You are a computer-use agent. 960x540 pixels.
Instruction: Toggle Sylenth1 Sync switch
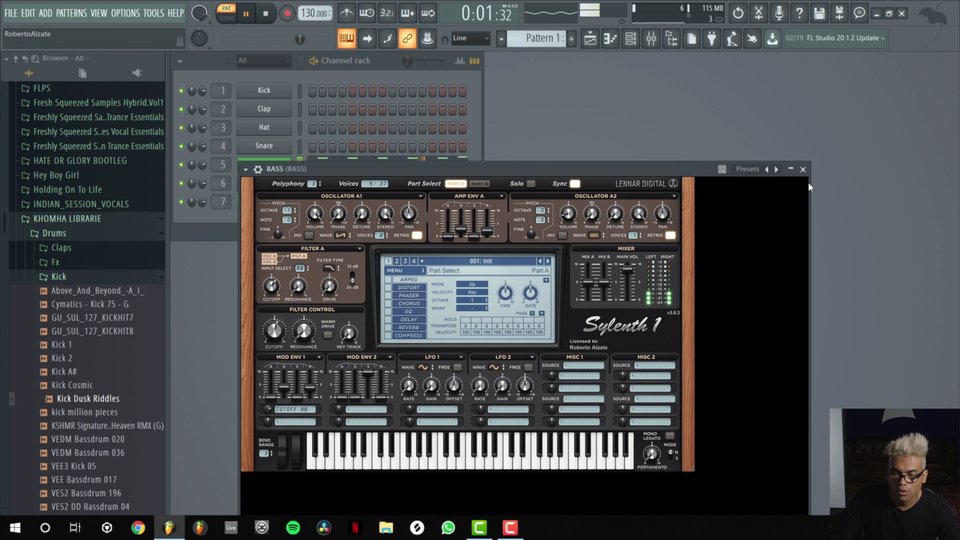(x=575, y=184)
